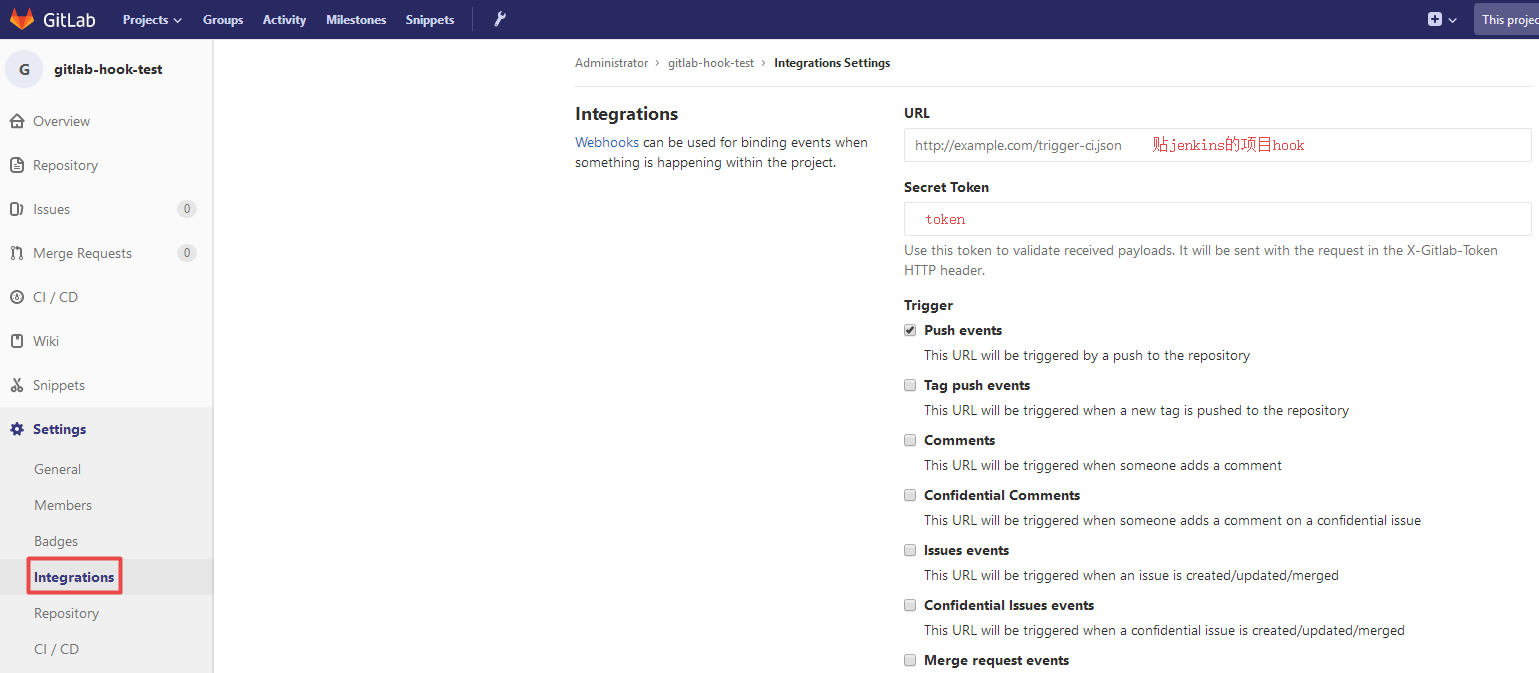Go to Activity in top navbar
Viewport: 1539px width, 673px height.
click(x=284, y=20)
